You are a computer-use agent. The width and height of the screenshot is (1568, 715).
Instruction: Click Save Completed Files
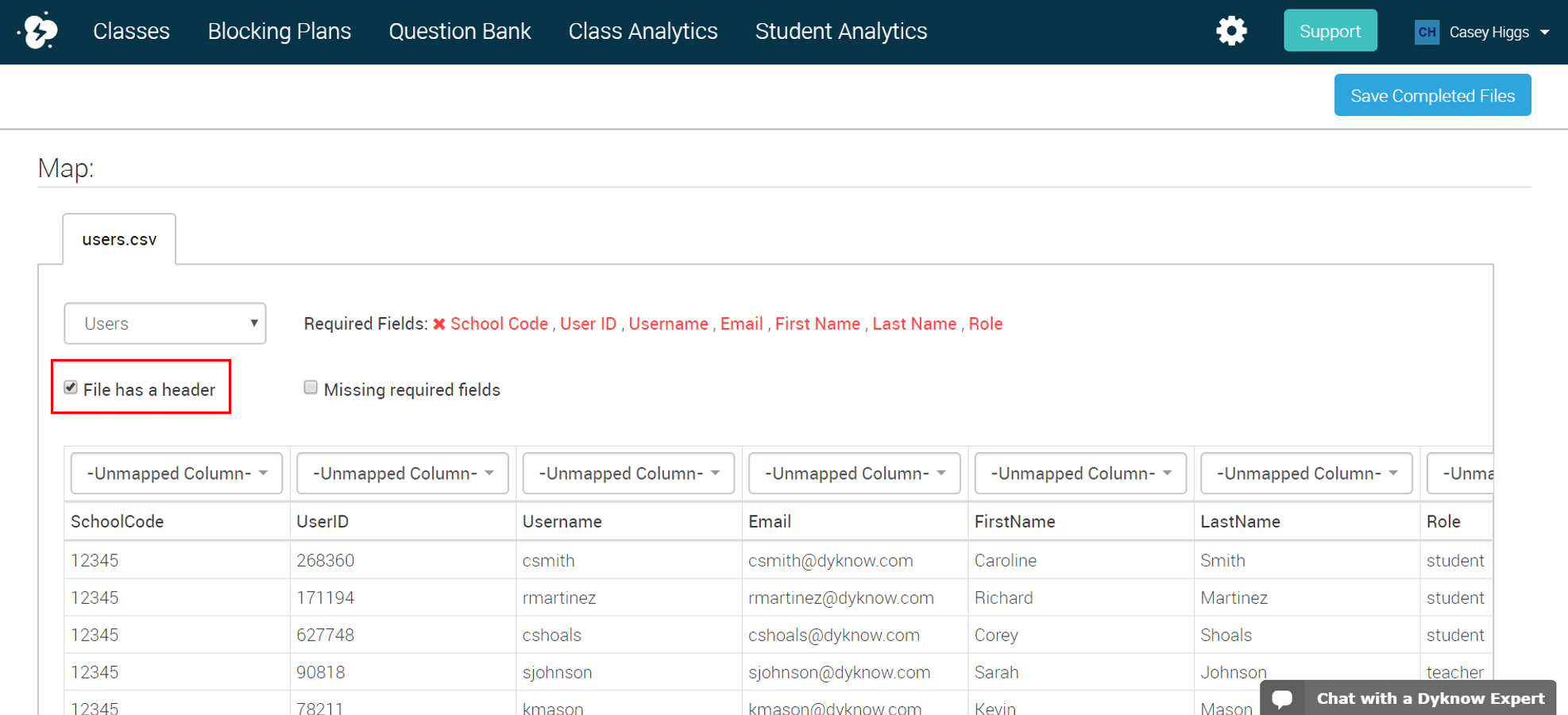[1432, 95]
